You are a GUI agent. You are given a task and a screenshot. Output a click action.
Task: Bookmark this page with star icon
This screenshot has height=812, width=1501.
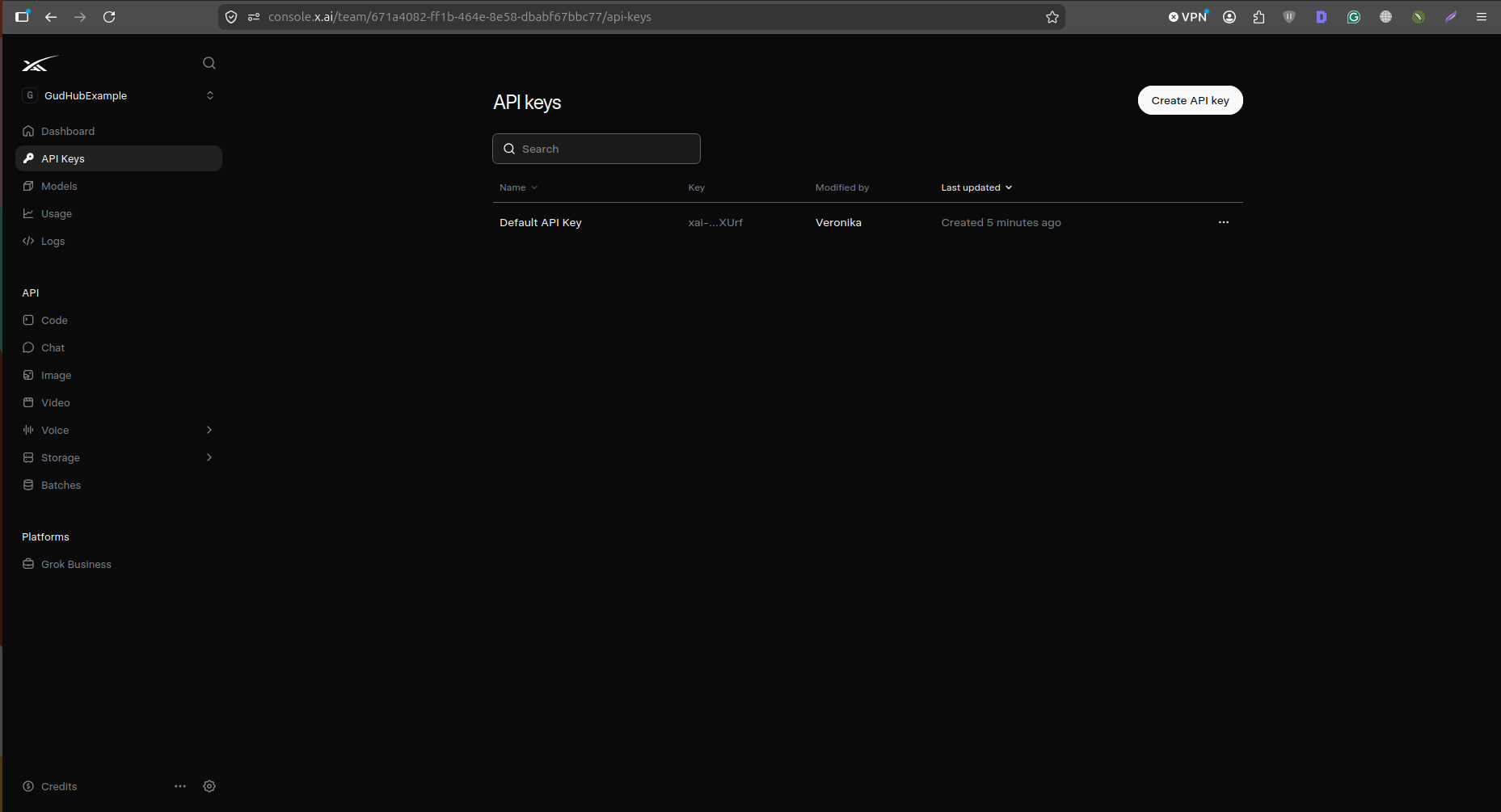(1052, 17)
